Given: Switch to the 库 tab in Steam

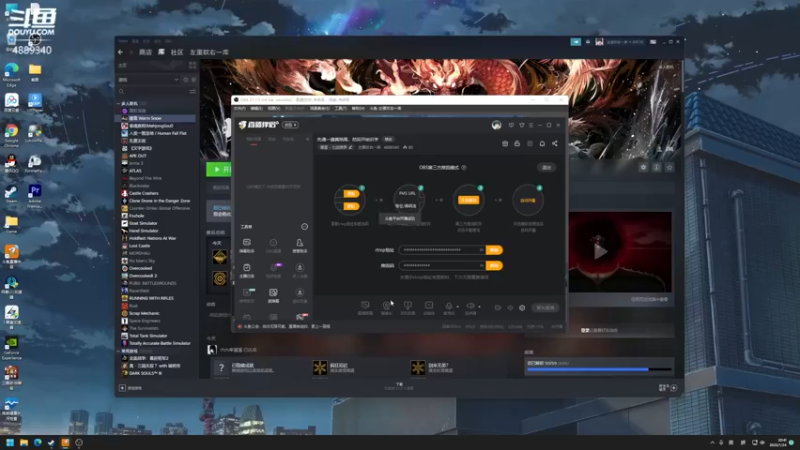Looking at the screenshot, I should 161,52.
